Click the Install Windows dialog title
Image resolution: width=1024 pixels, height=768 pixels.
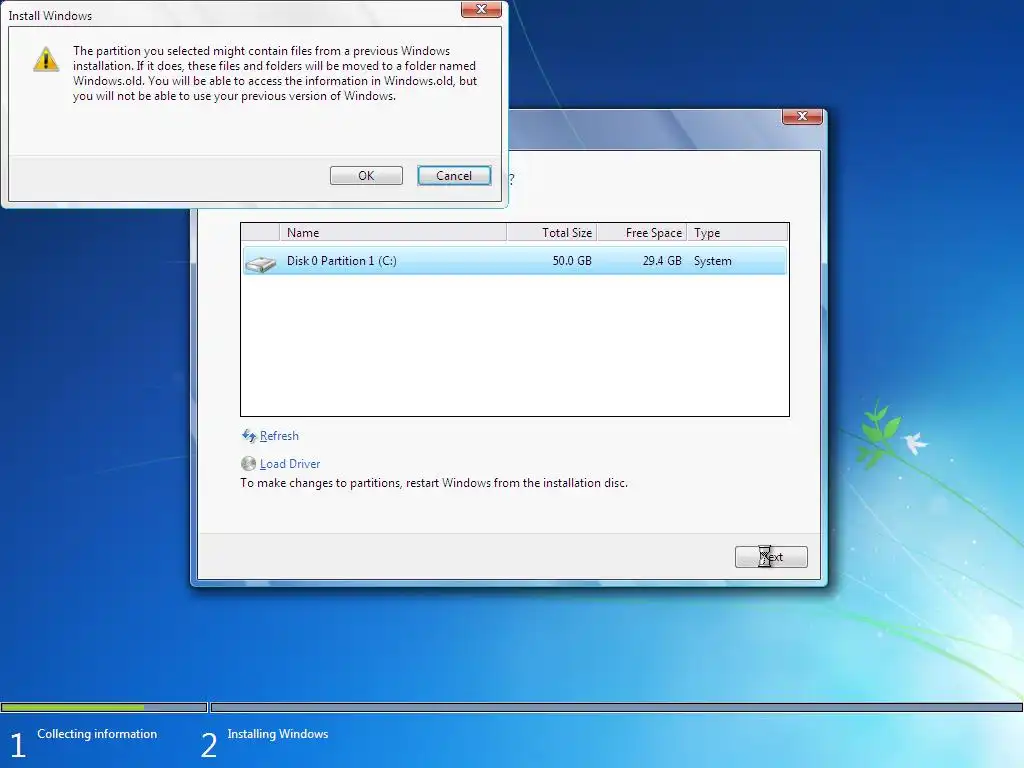50,16
